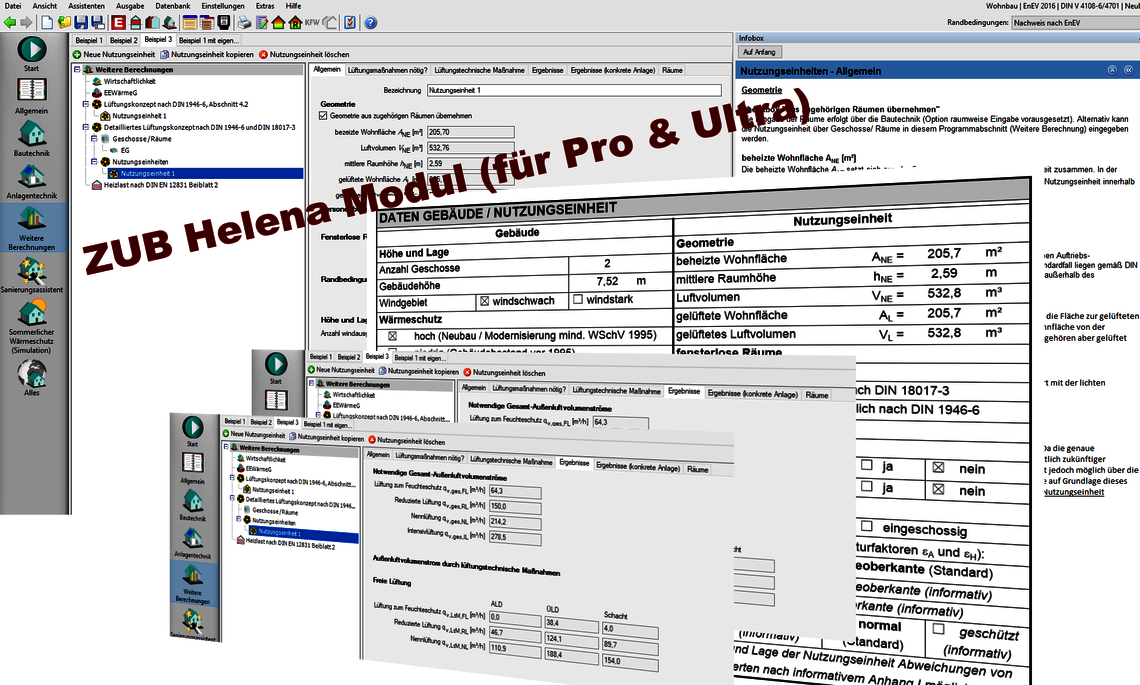The width and height of the screenshot is (1140, 685).
Task: Open the Räume tab in the front screenshot
Action: (x=698, y=469)
